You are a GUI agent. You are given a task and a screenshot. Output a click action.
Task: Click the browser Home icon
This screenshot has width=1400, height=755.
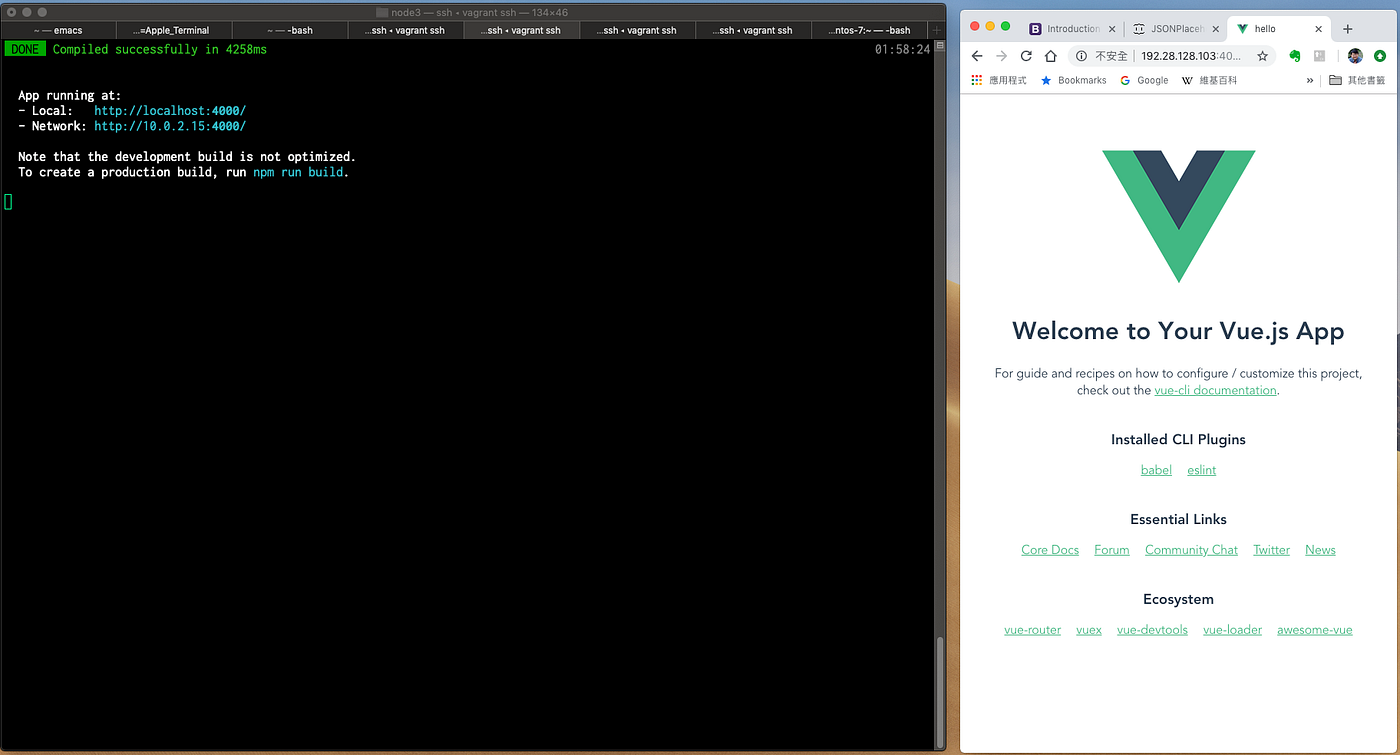[x=1049, y=56]
